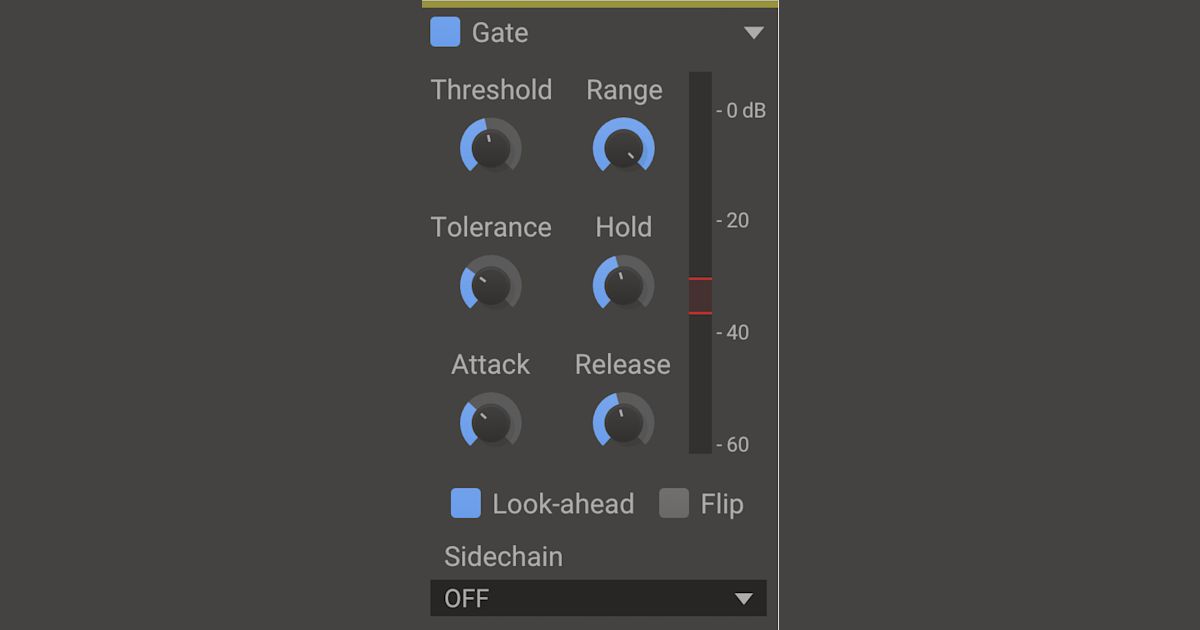Toggle the Gate effect on or off
Screen dimensions: 1200x630
[x=443, y=32]
